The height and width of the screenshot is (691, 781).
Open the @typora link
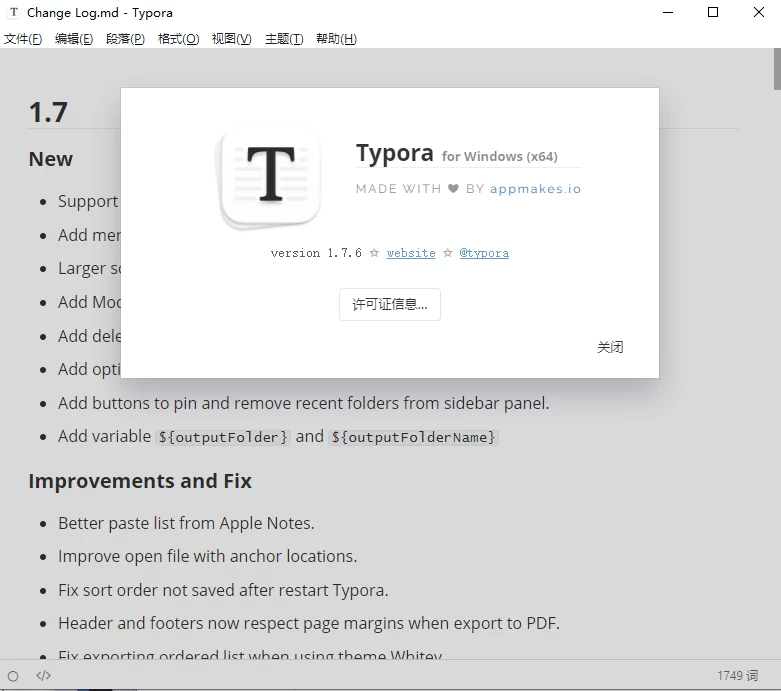pos(484,253)
